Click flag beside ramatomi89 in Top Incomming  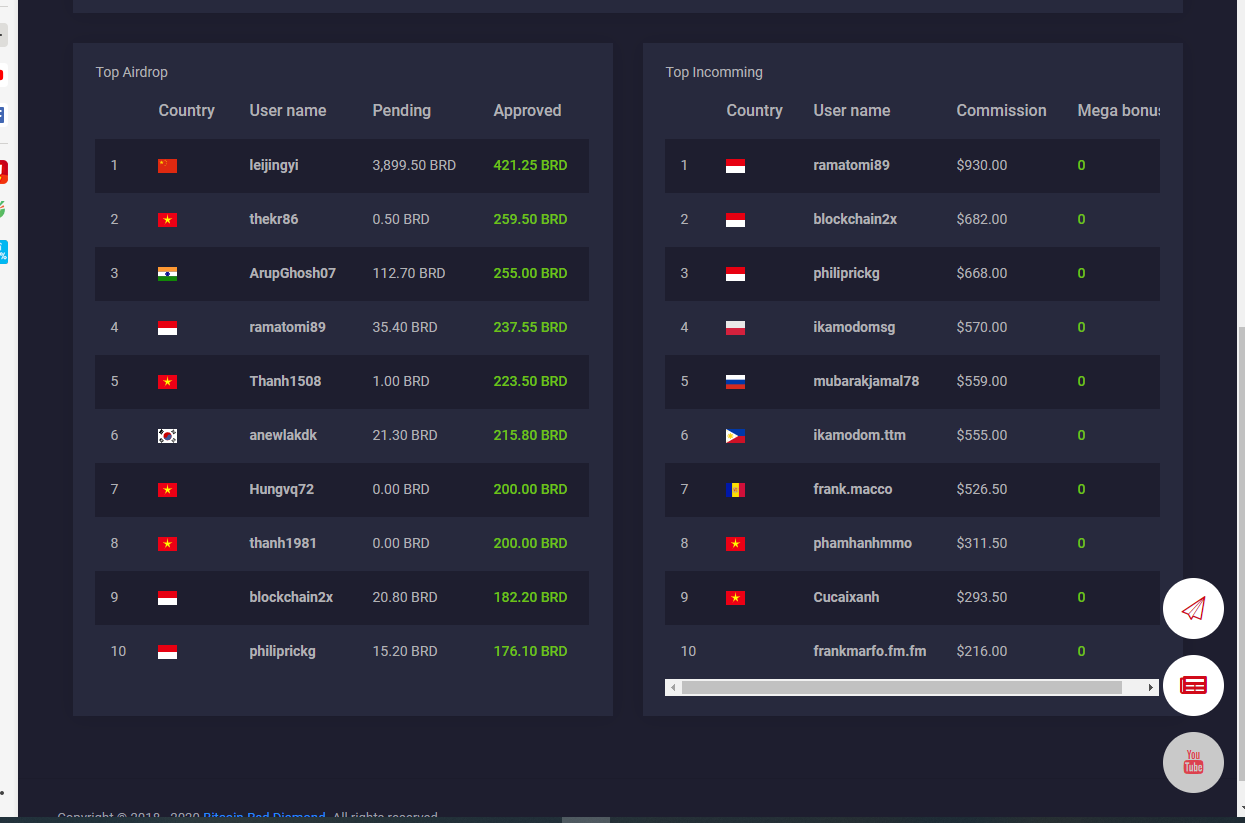735,166
